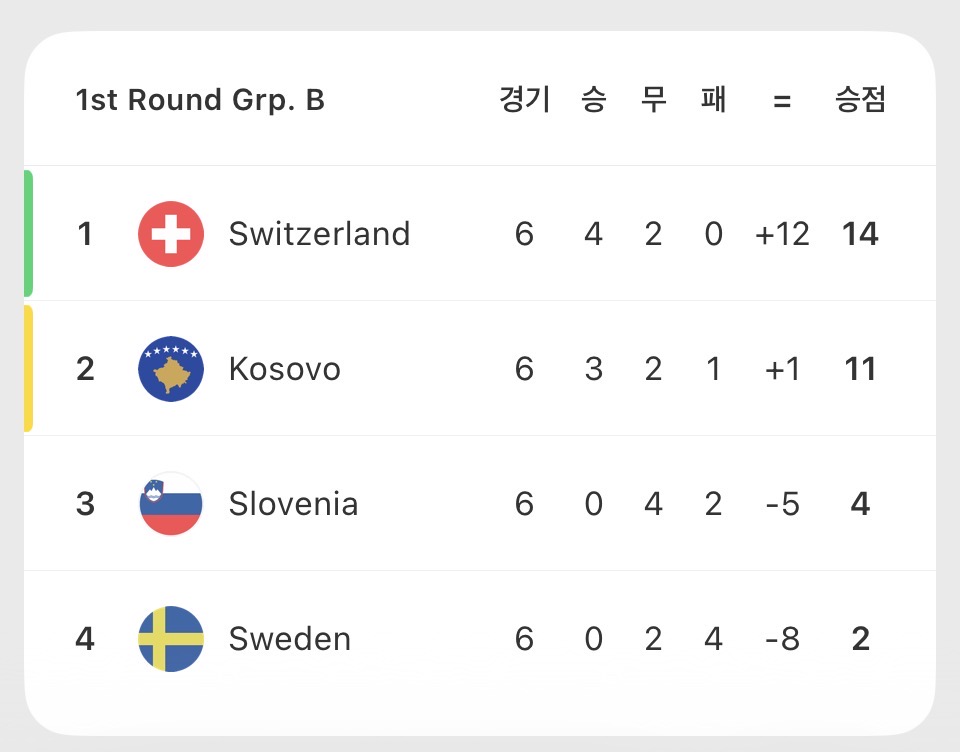Click the 승 wins column header
Screen dimensions: 960x752
(593, 100)
